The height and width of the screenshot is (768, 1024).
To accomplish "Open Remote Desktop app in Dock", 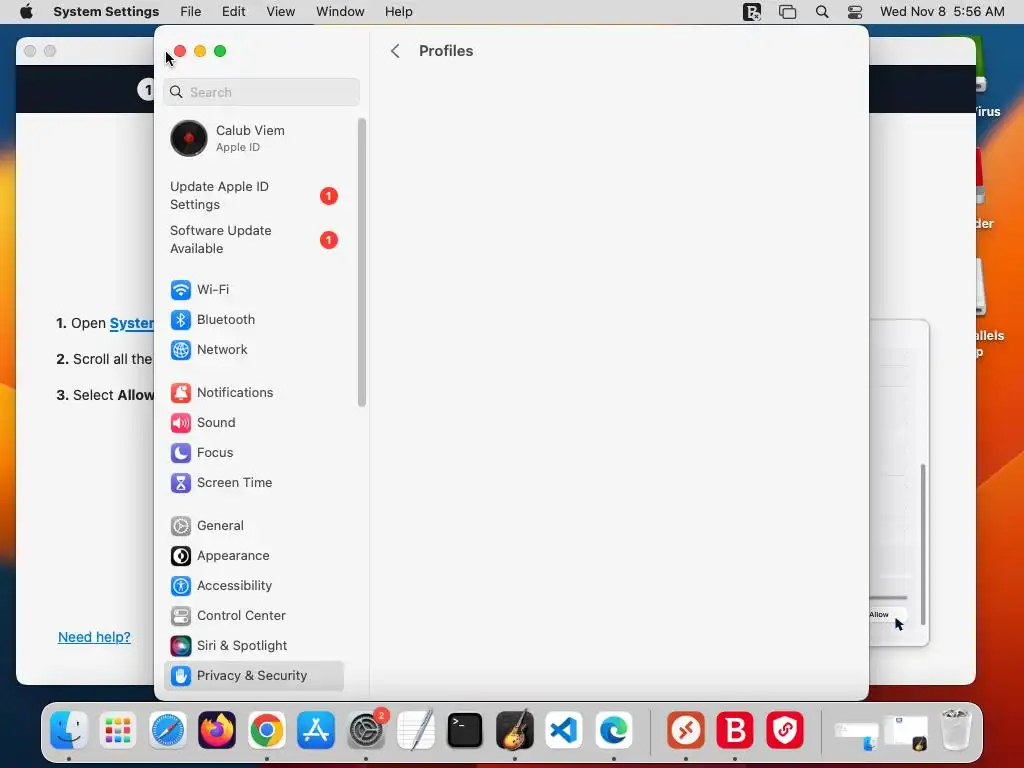I will (686, 730).
